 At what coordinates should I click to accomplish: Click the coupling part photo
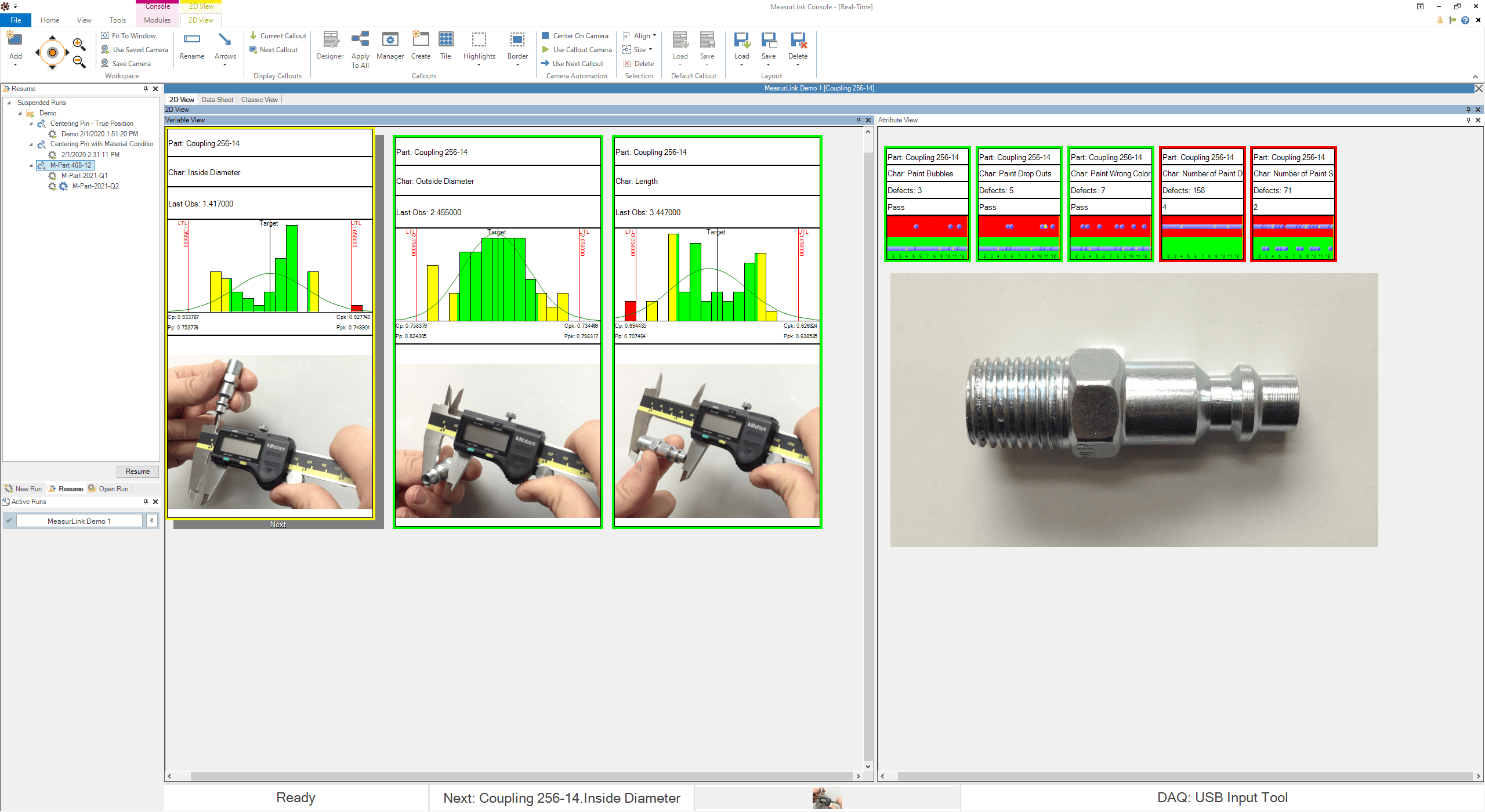(x=1133, y=410)
